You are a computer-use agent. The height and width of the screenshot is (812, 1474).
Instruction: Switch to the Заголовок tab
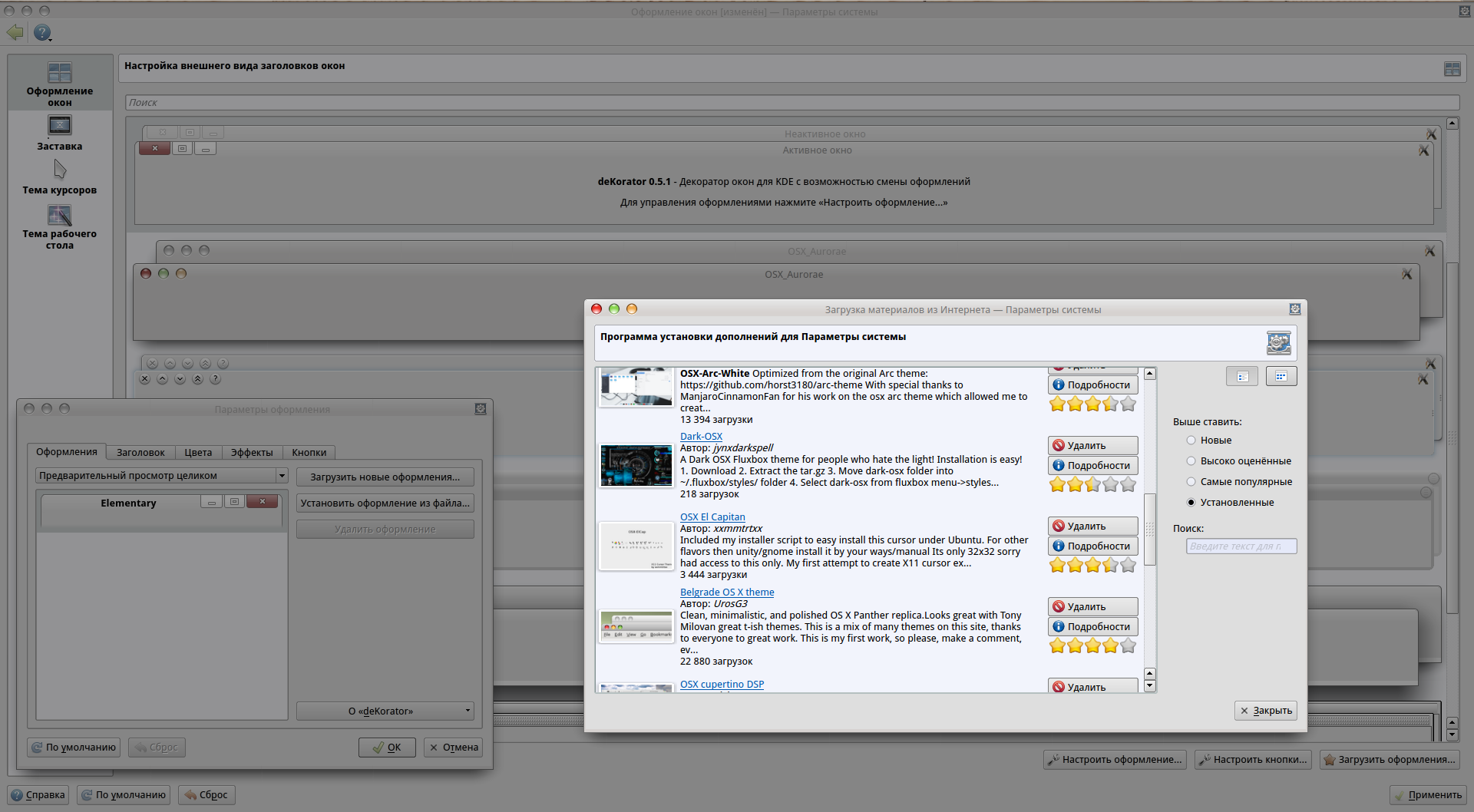(140, 453)
